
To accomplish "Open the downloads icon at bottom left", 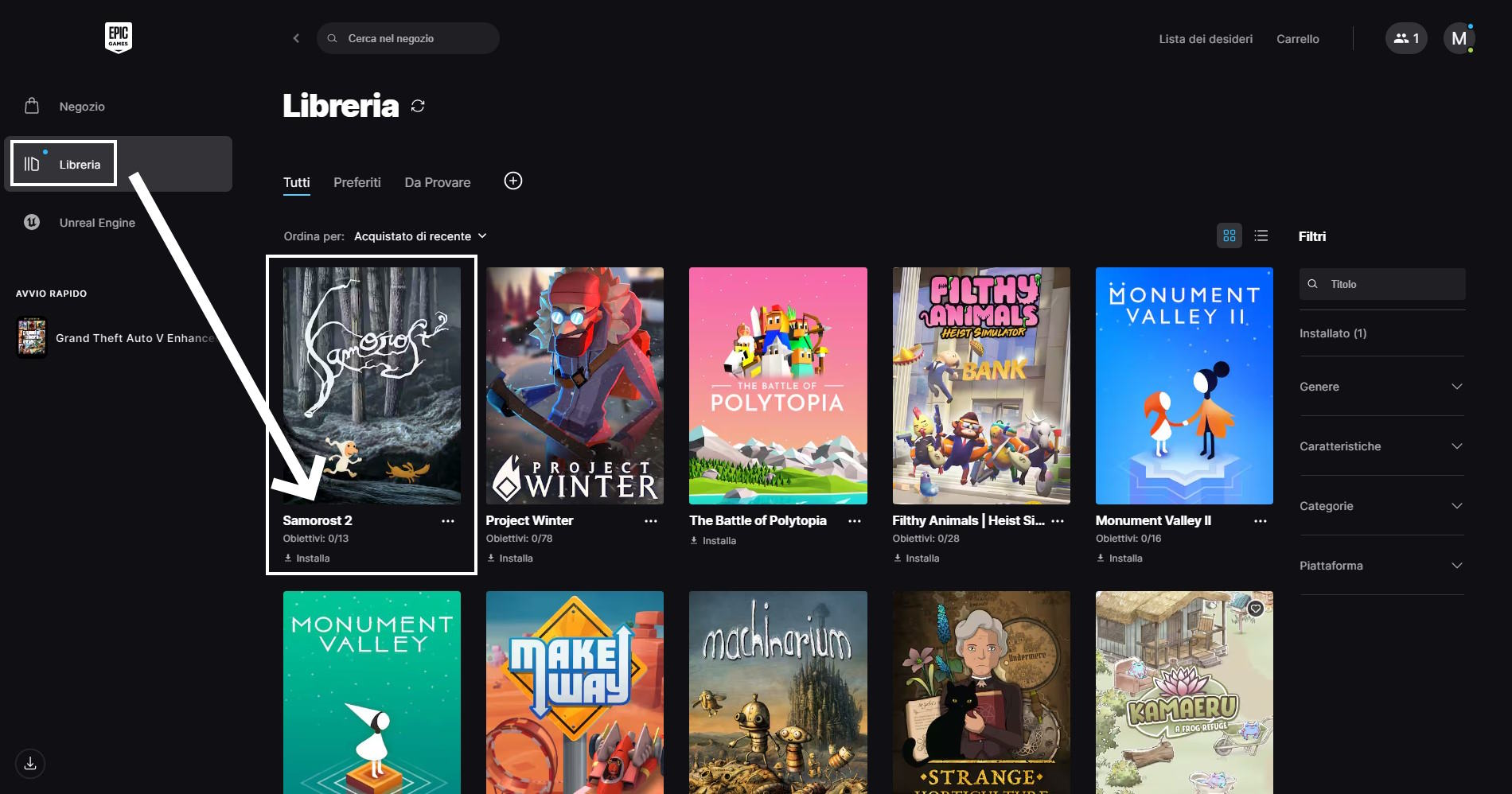I will (30, 764).
